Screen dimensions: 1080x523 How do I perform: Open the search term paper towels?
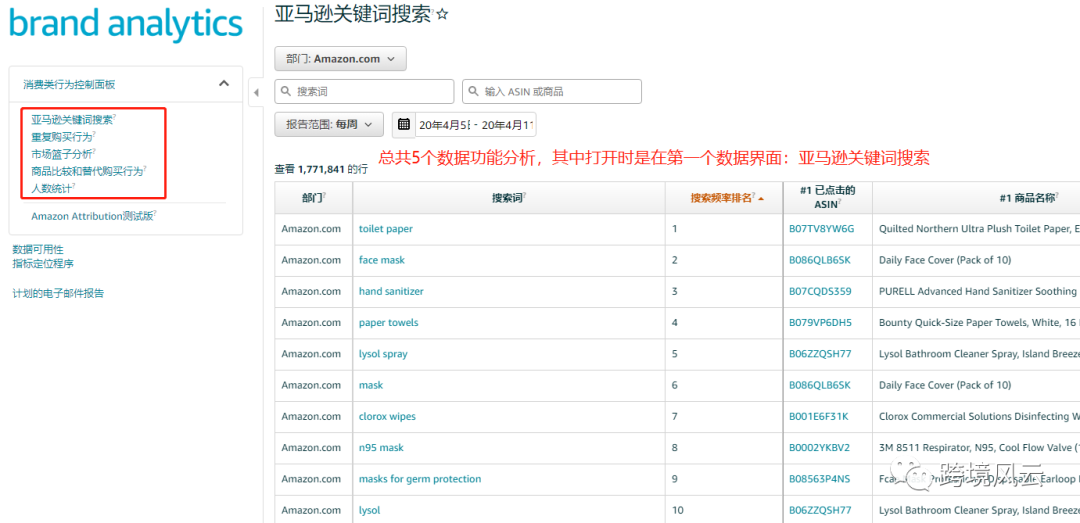pos(388,322)
